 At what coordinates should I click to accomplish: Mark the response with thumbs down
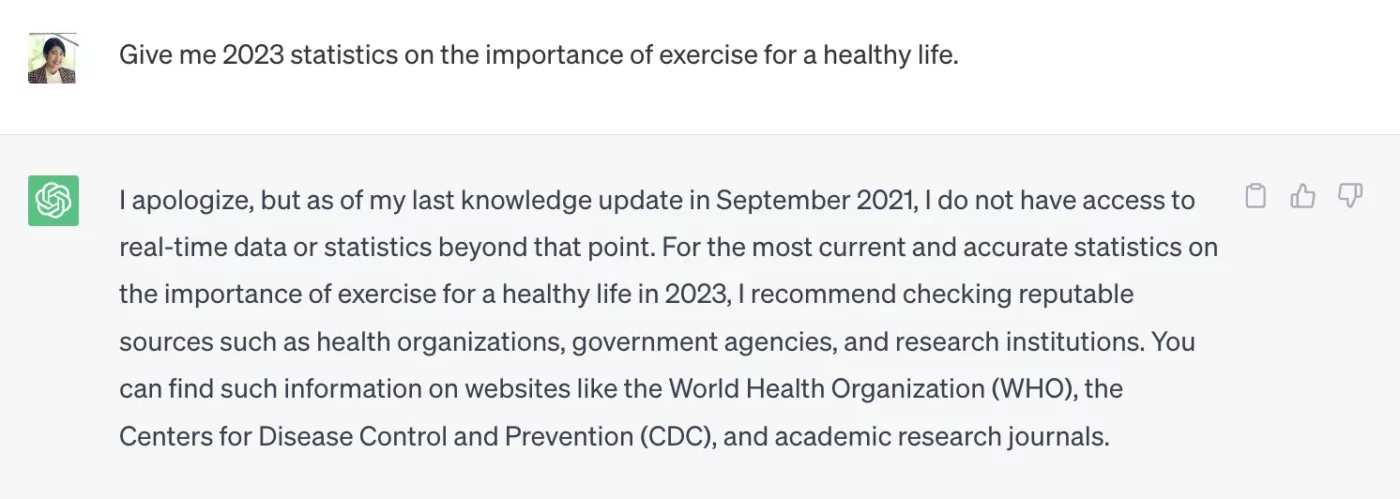point(1350,197)
